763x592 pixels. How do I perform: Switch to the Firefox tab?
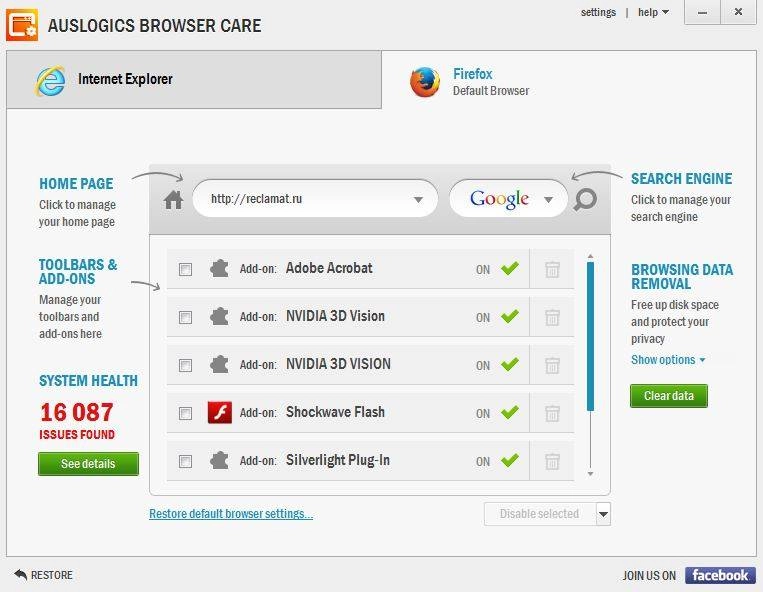(569, 80)
